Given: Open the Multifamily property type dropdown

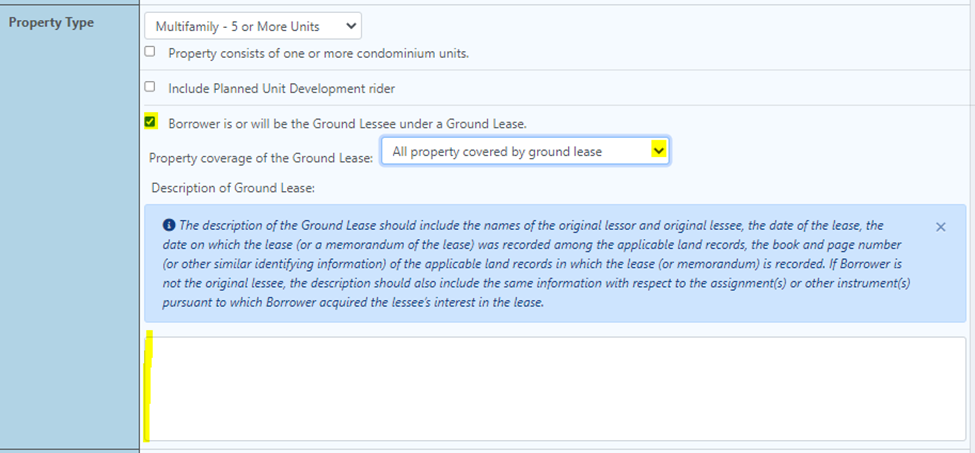Looking at the screenshot, I should coord(252,26).
